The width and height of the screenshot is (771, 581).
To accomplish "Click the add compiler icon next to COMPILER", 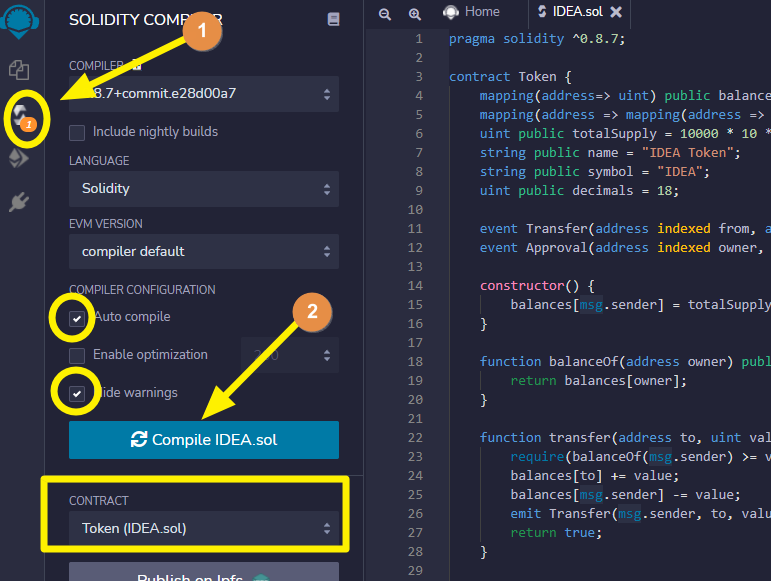I will tap(137, 65).
